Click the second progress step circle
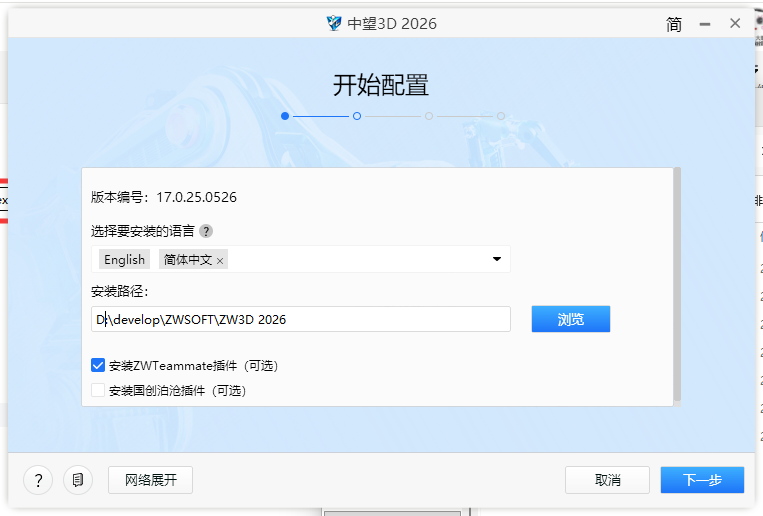The width and height of the screenshot is (763, 516). [357, 116]
